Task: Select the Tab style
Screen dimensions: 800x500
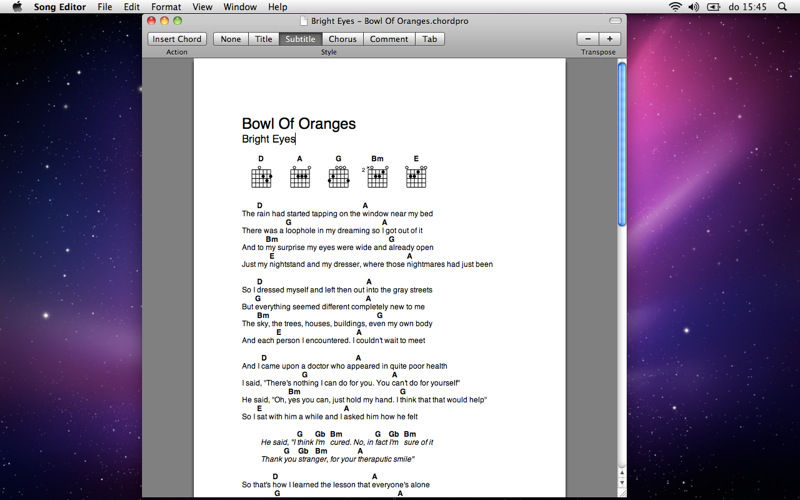Action: pyautogui.click(x=430, y=39)
